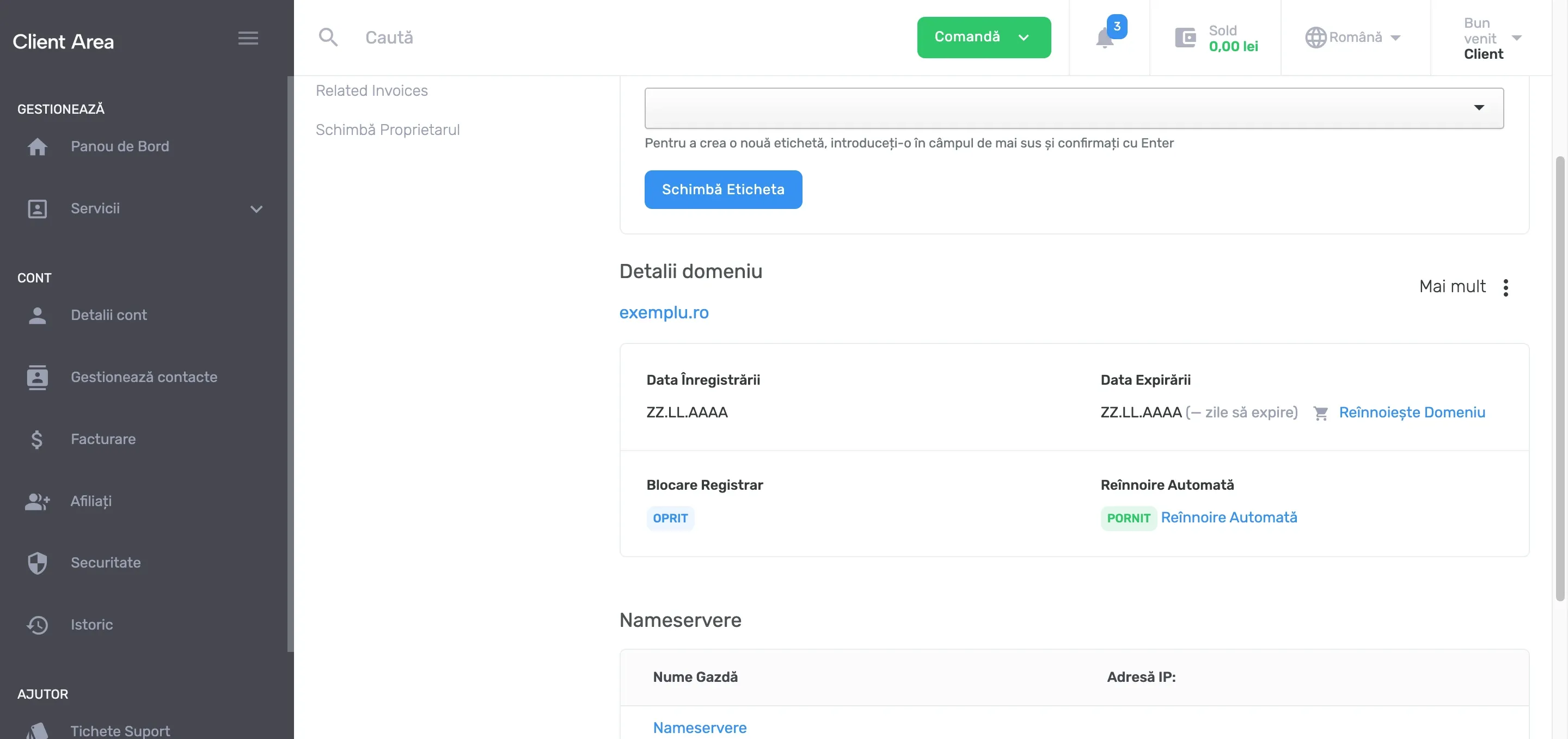The image size is (1568, 739).
Task: Click the cart icon beside Reînnoiește Domeniu
Action: tap(1320, 413)
